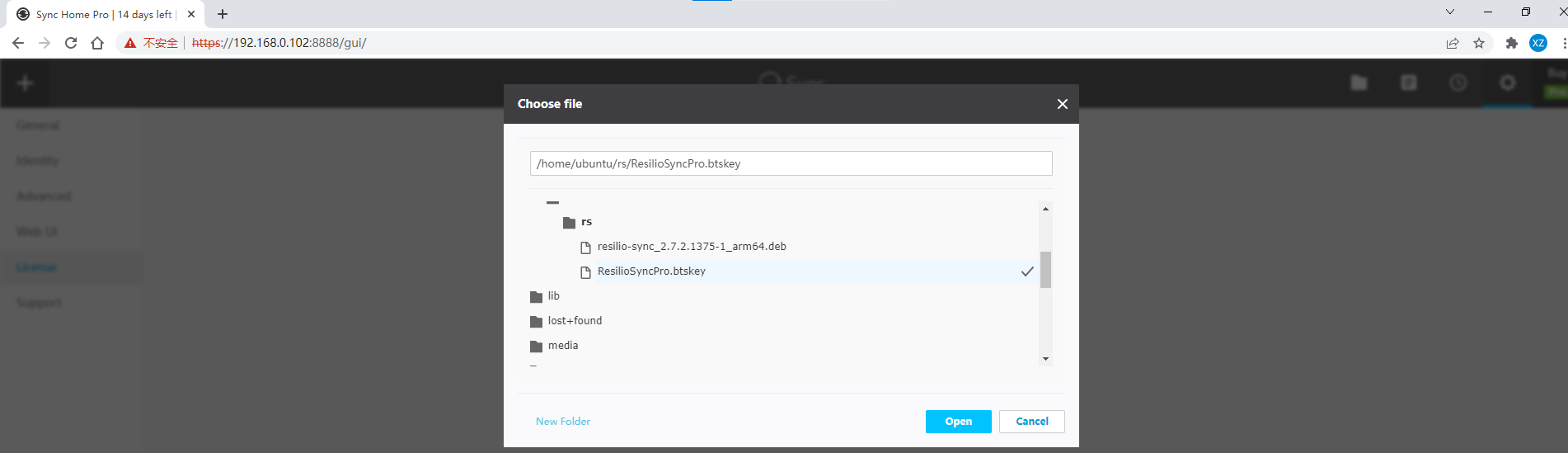Click the New Folder link
Image resolution: width=1568 pixels, height=453 pixels.
click(x=563, y=422)
